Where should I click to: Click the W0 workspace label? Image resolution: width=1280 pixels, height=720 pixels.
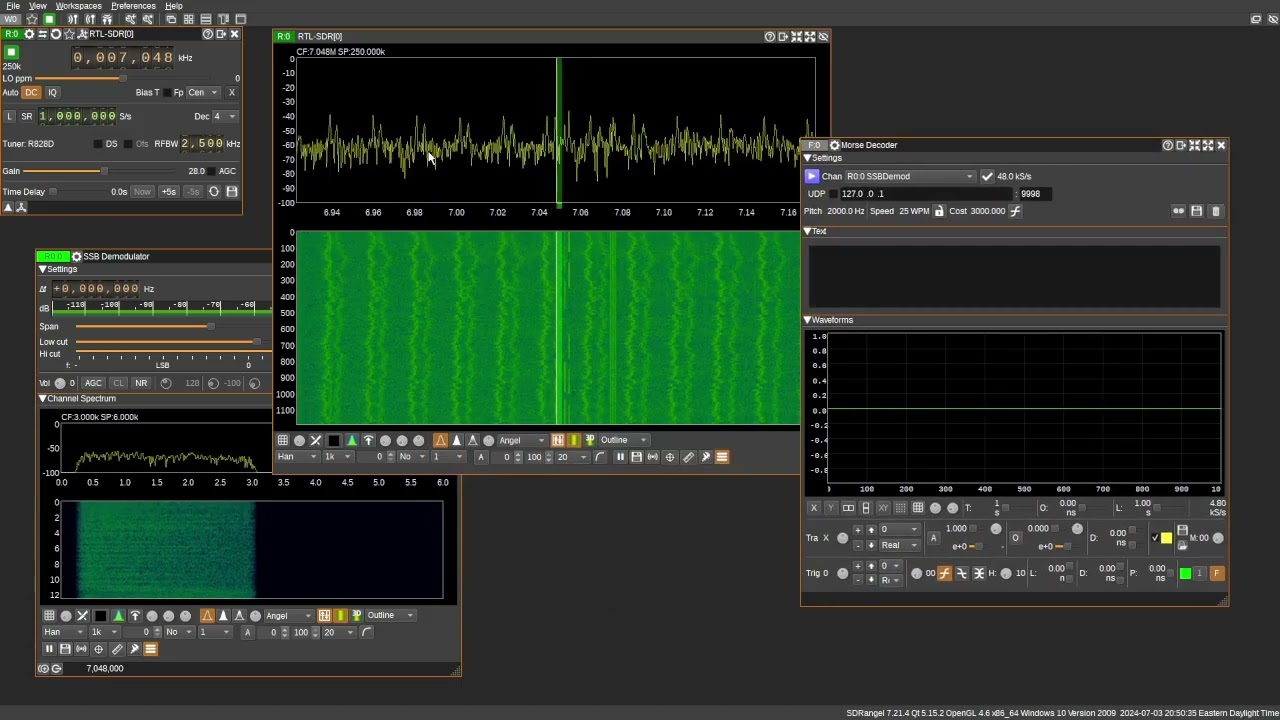(11, 19)
